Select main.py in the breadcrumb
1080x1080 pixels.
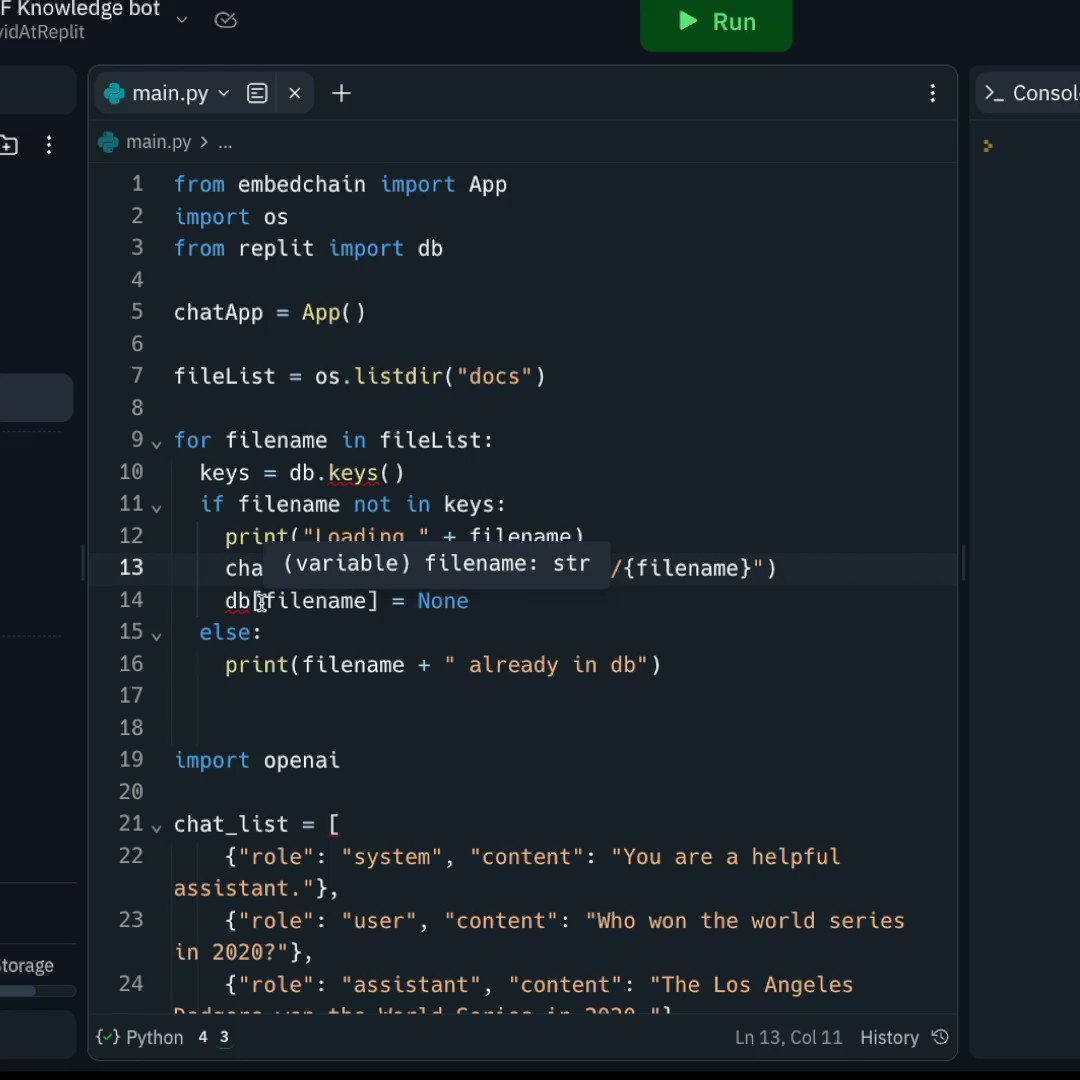point(158,142)
